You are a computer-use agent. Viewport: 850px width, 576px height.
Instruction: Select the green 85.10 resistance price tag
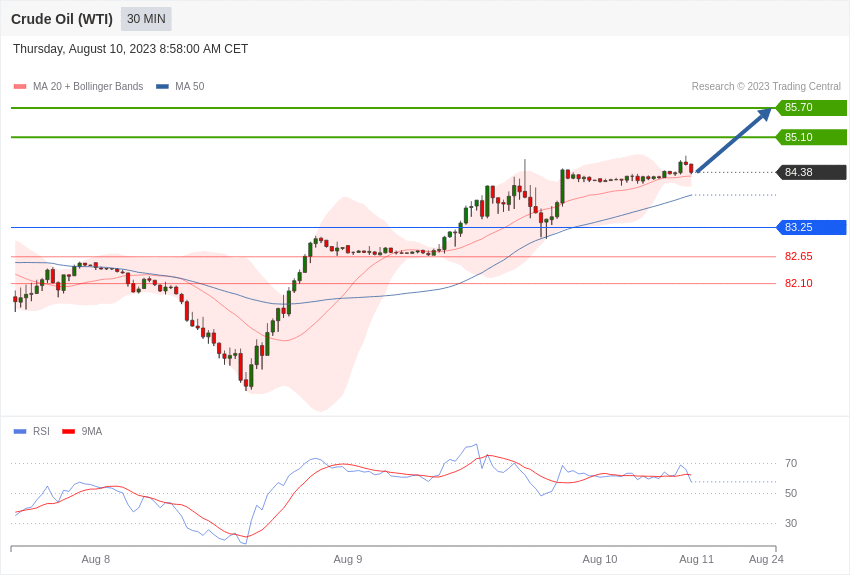[811, 137]
